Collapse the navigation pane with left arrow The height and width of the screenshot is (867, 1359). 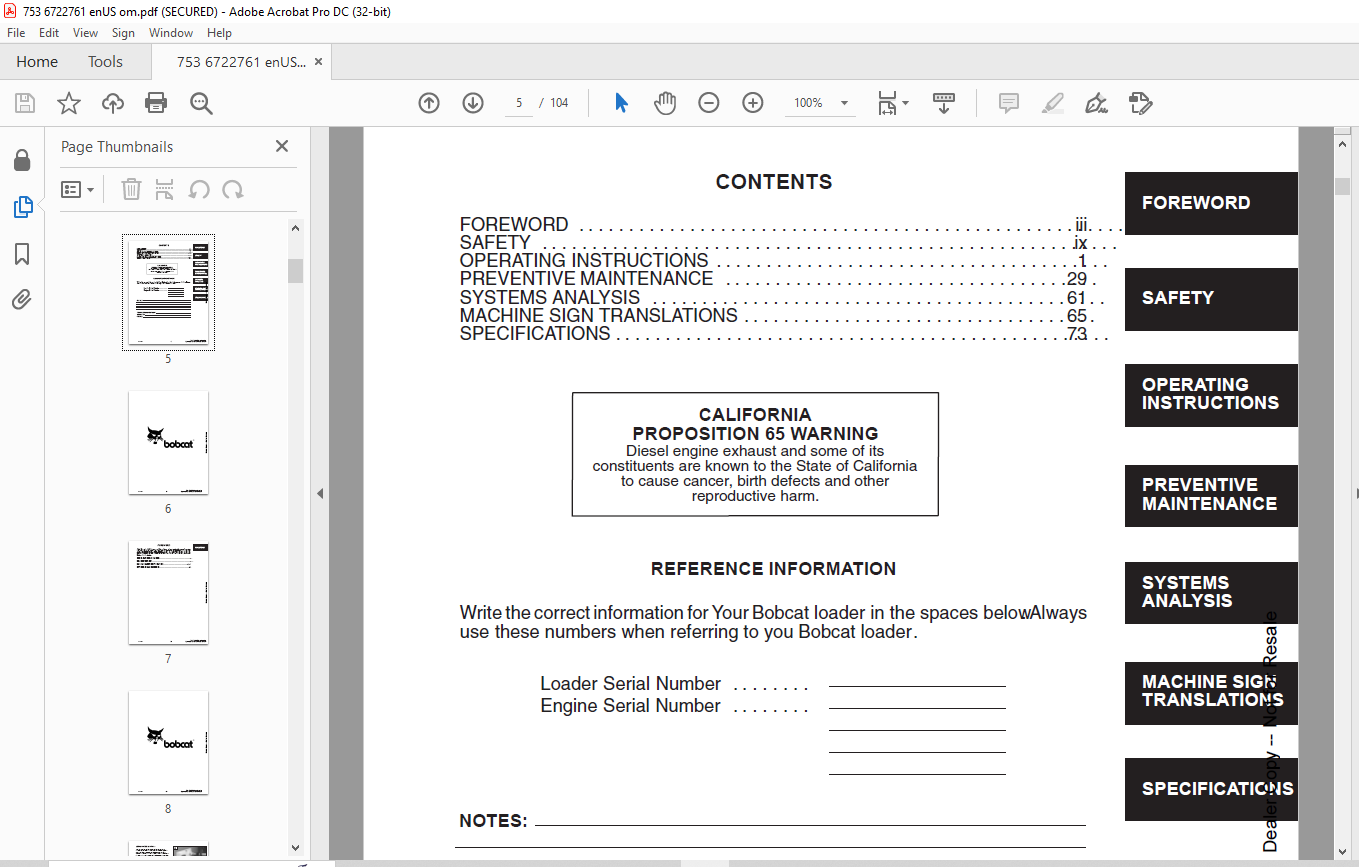pos(320,493)
